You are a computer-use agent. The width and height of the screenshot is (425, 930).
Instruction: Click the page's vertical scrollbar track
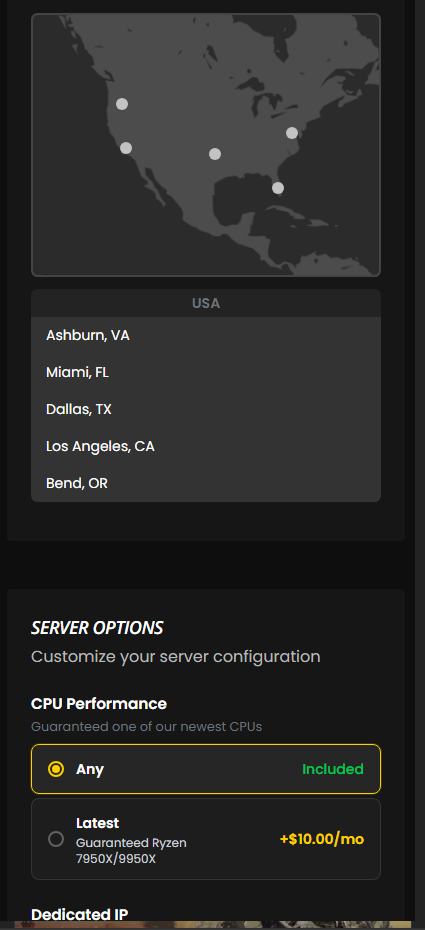(418, 465)
